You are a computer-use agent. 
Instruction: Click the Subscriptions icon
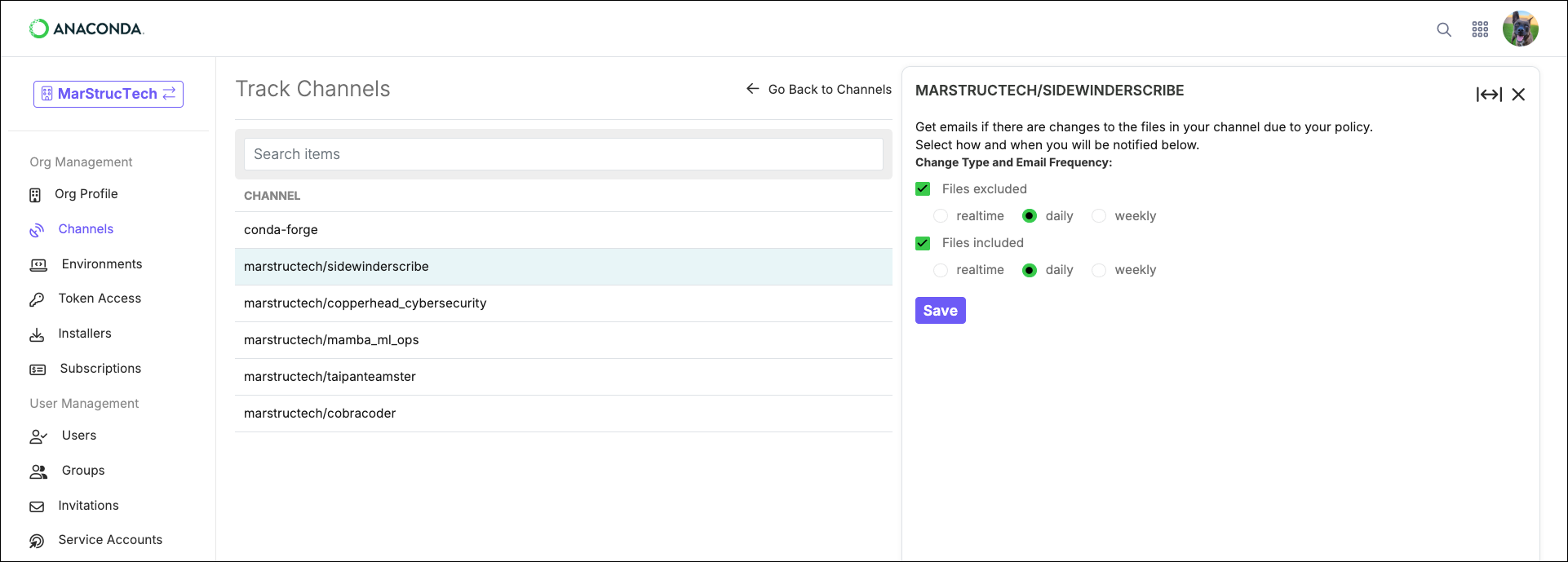[x=38, y=370]
